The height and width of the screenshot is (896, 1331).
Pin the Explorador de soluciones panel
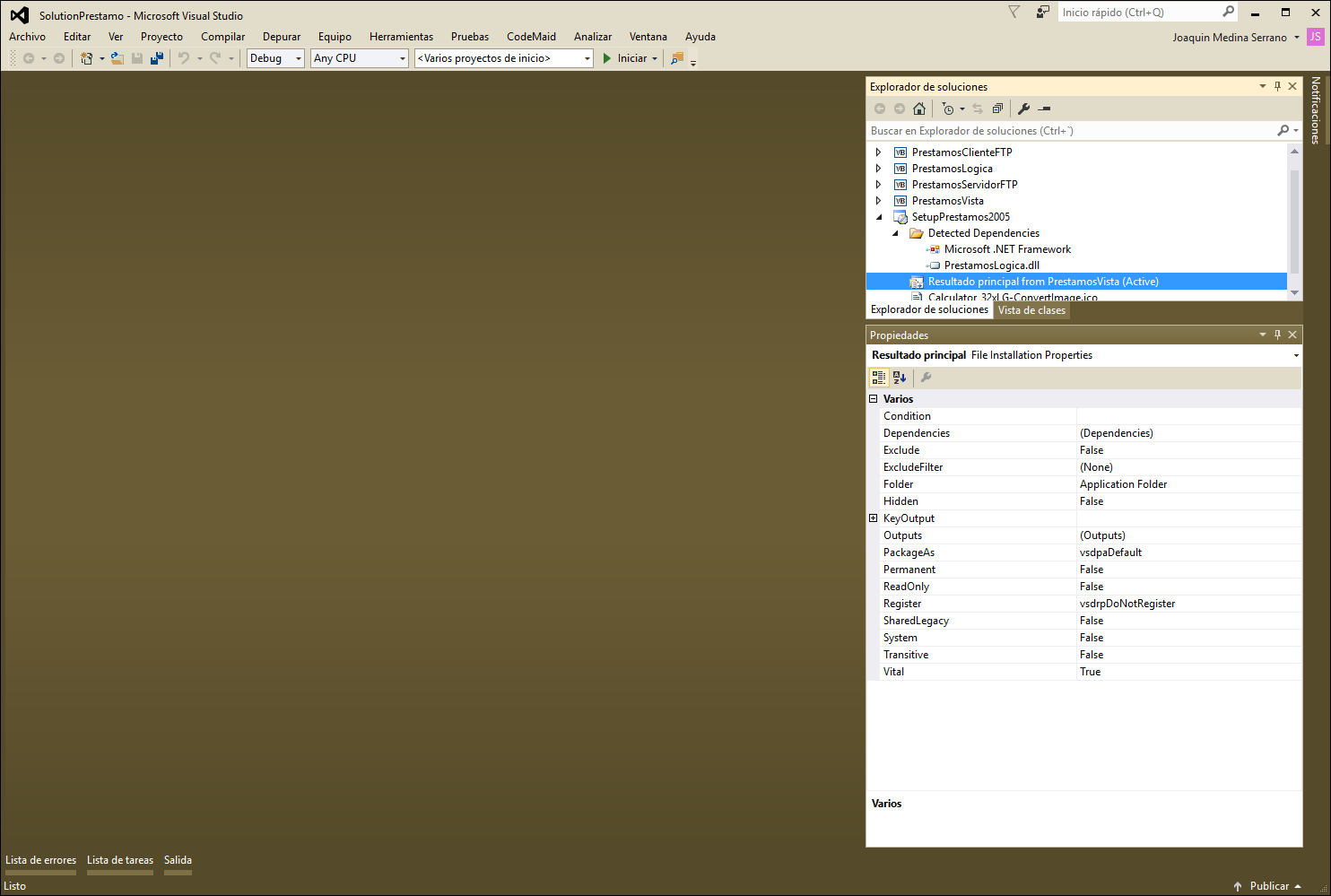pyautogui.click(x=1278, y=86)
